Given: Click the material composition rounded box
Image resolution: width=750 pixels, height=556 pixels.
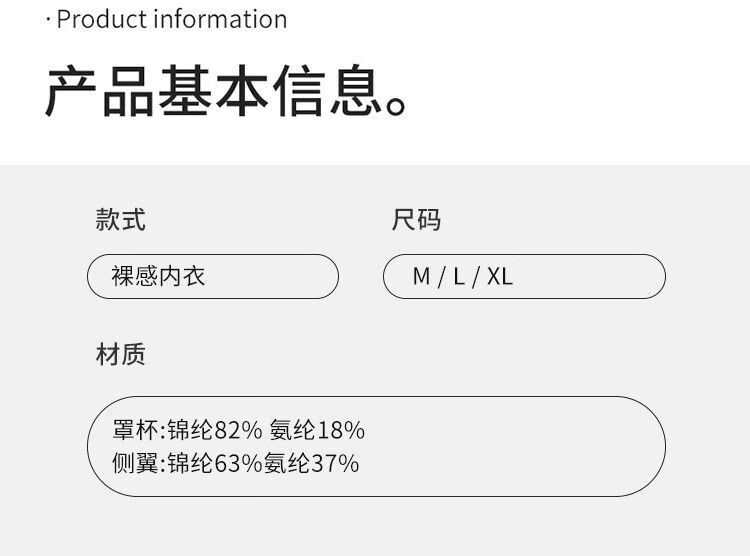Looking at the screenshot, I should (376, 446).
